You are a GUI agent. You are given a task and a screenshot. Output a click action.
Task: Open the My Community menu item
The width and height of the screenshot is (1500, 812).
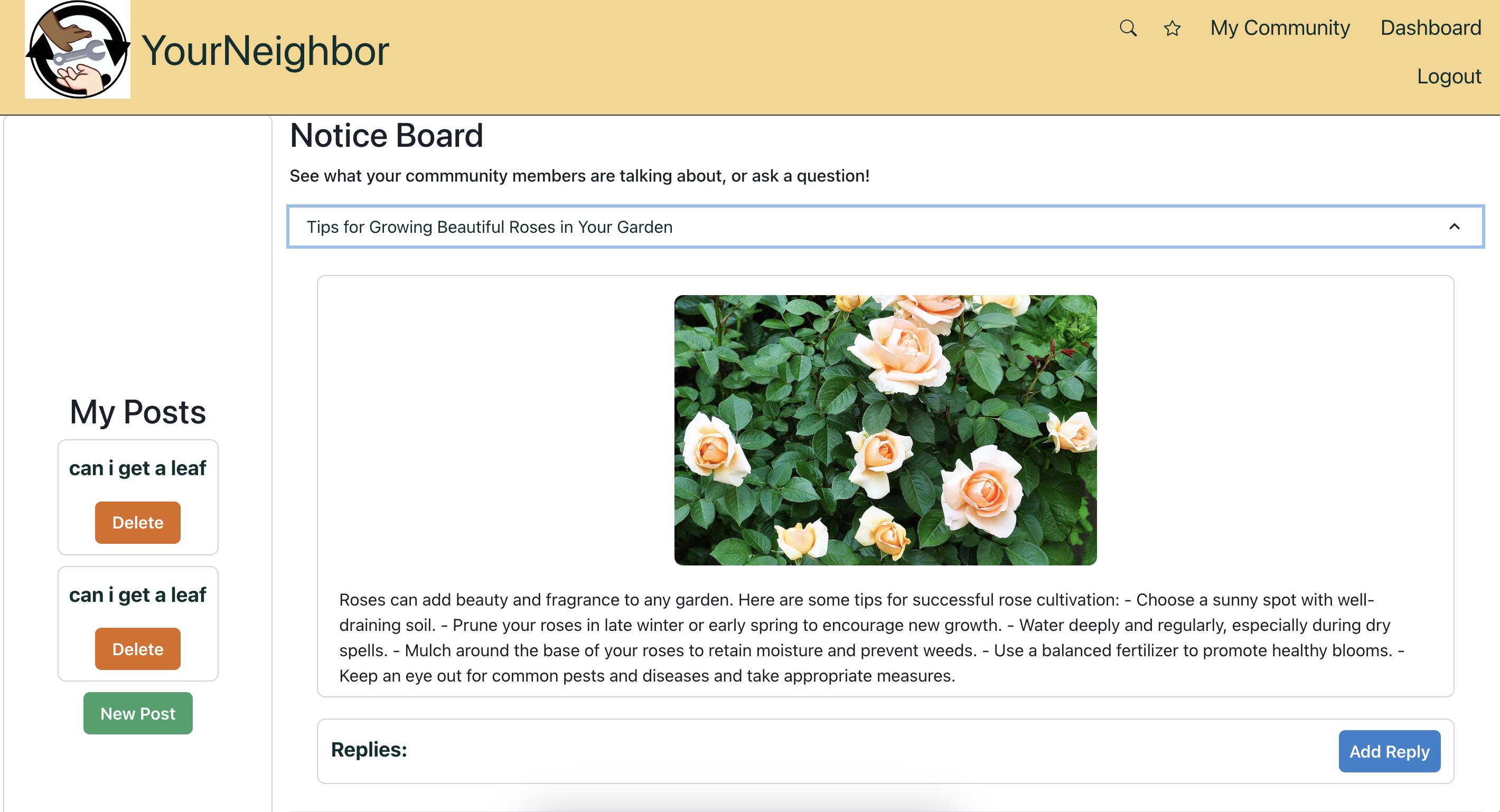click(x=1279, y=28)
